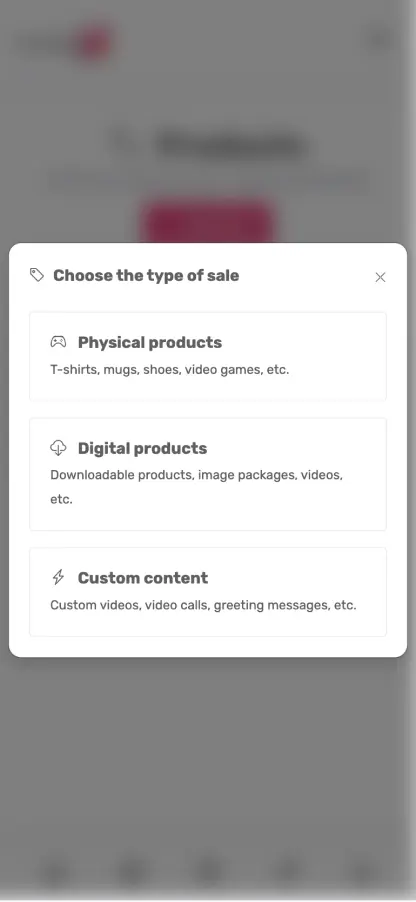Click the Custom videos, video calls description
Screen dimensions: 416x902
coord(203,605)
